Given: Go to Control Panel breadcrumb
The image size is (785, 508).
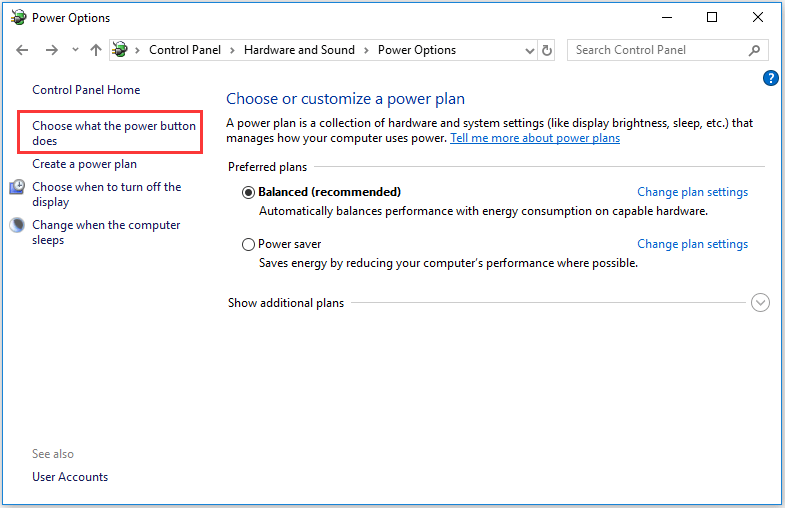Looking at the screenshot, I should click(186, 50).
